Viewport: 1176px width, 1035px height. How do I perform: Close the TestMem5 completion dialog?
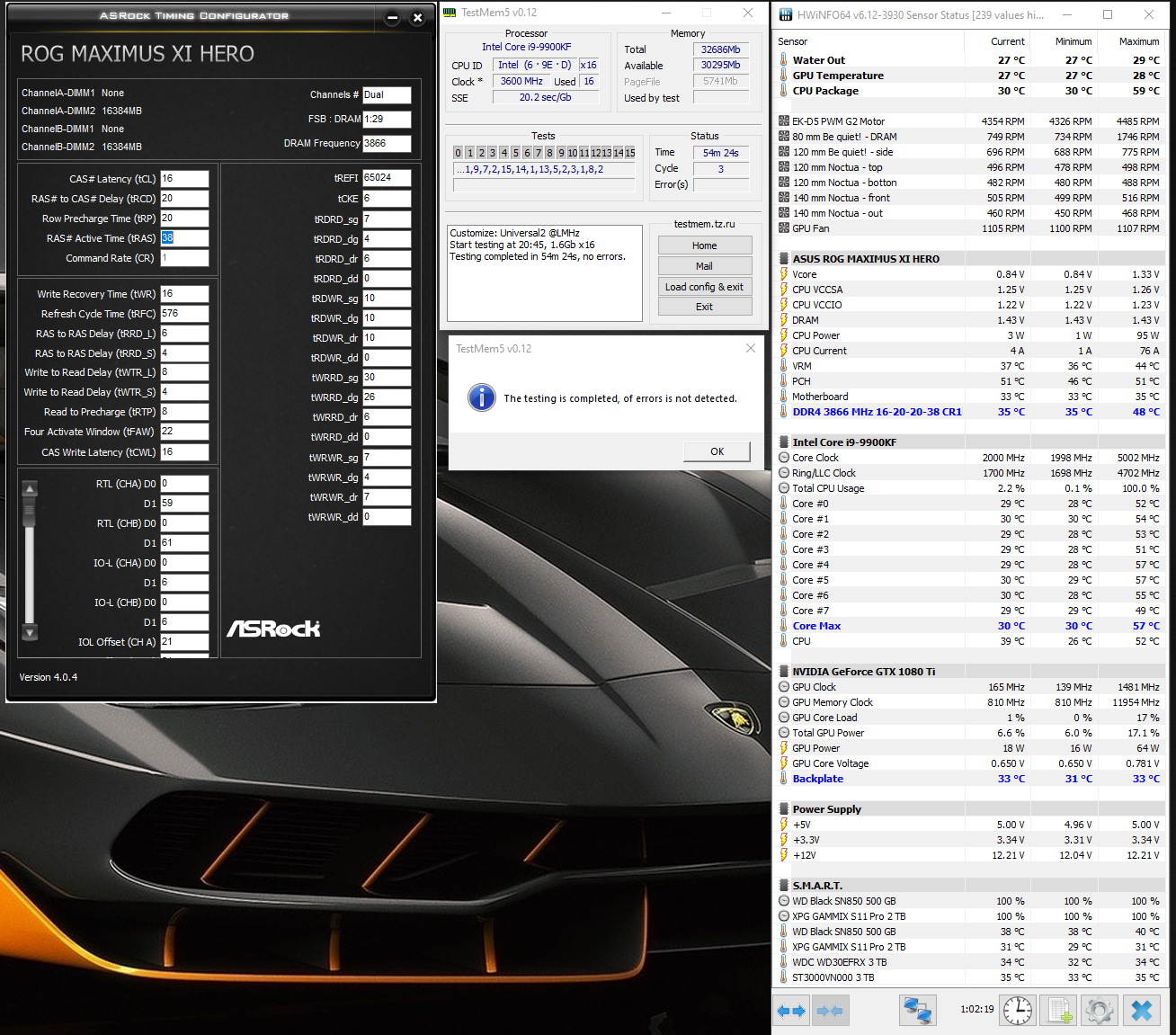pyautogui.click(x=751, y=348)
